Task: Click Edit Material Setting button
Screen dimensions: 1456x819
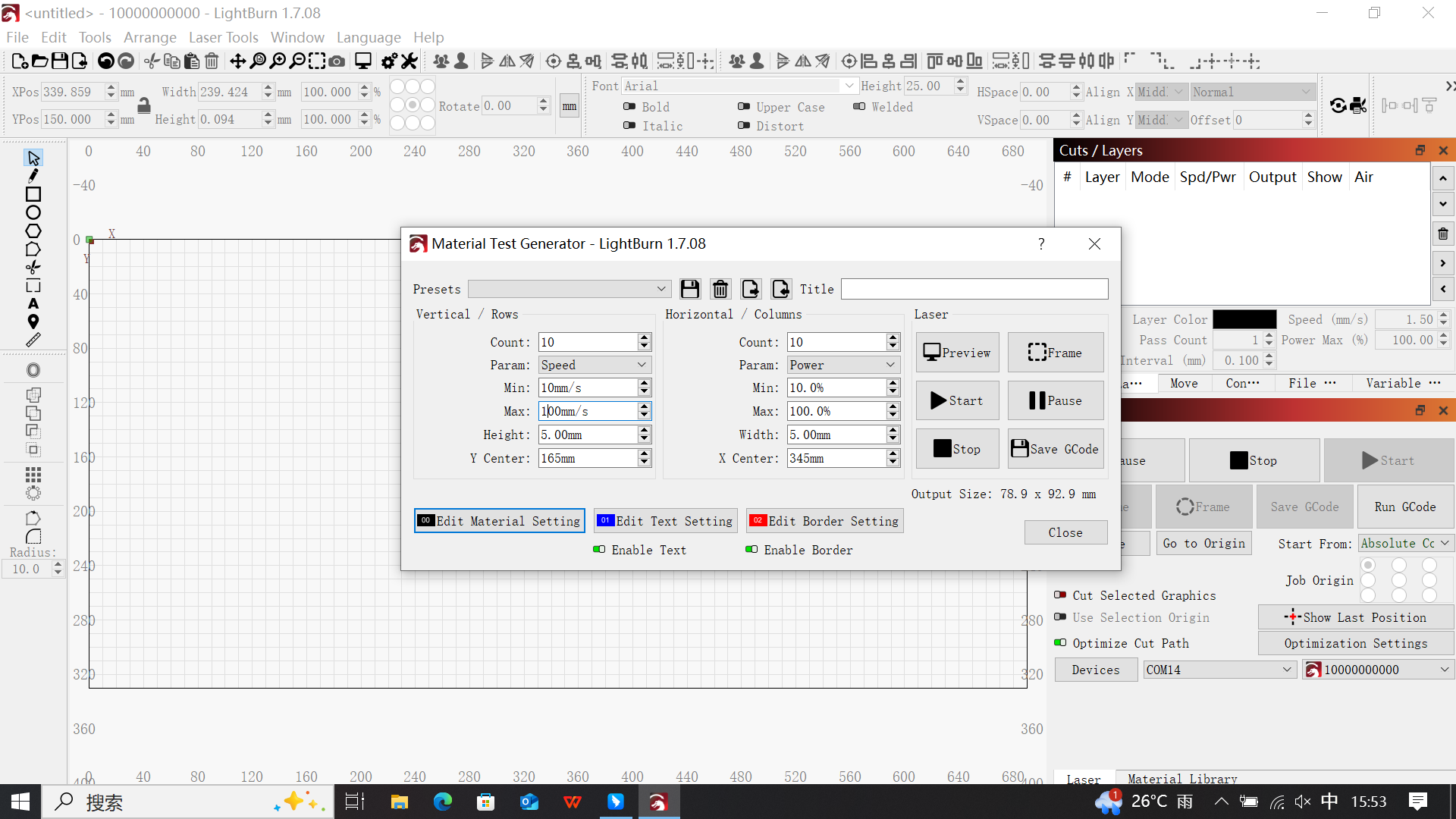Action: (x=500, y=521)
